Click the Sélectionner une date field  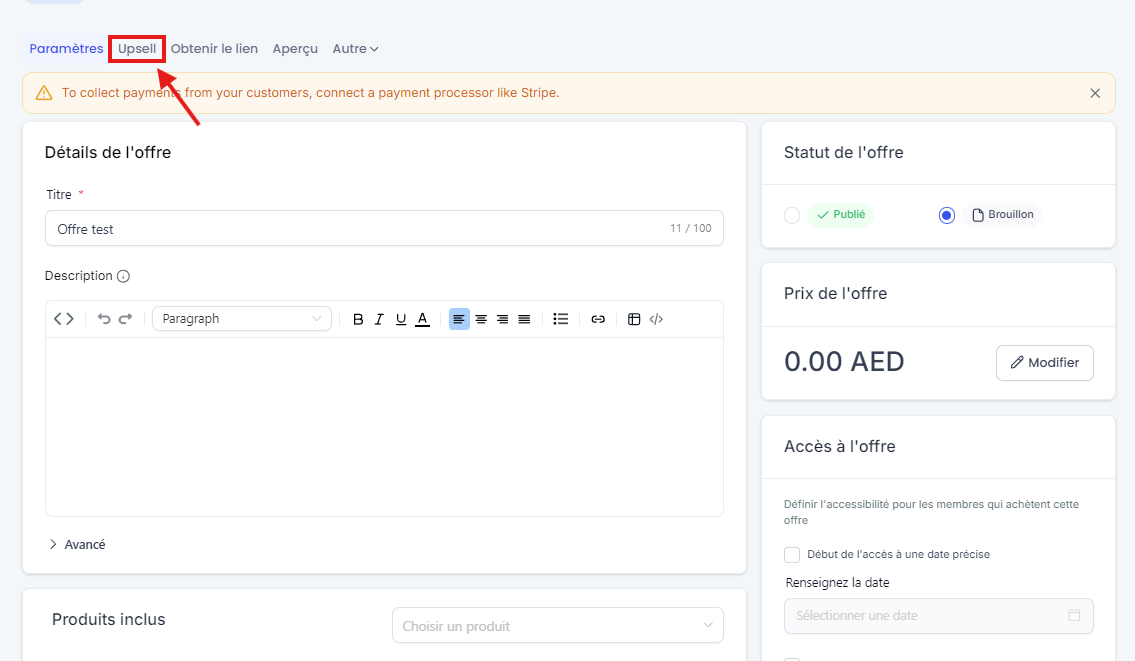pos(939,616)
